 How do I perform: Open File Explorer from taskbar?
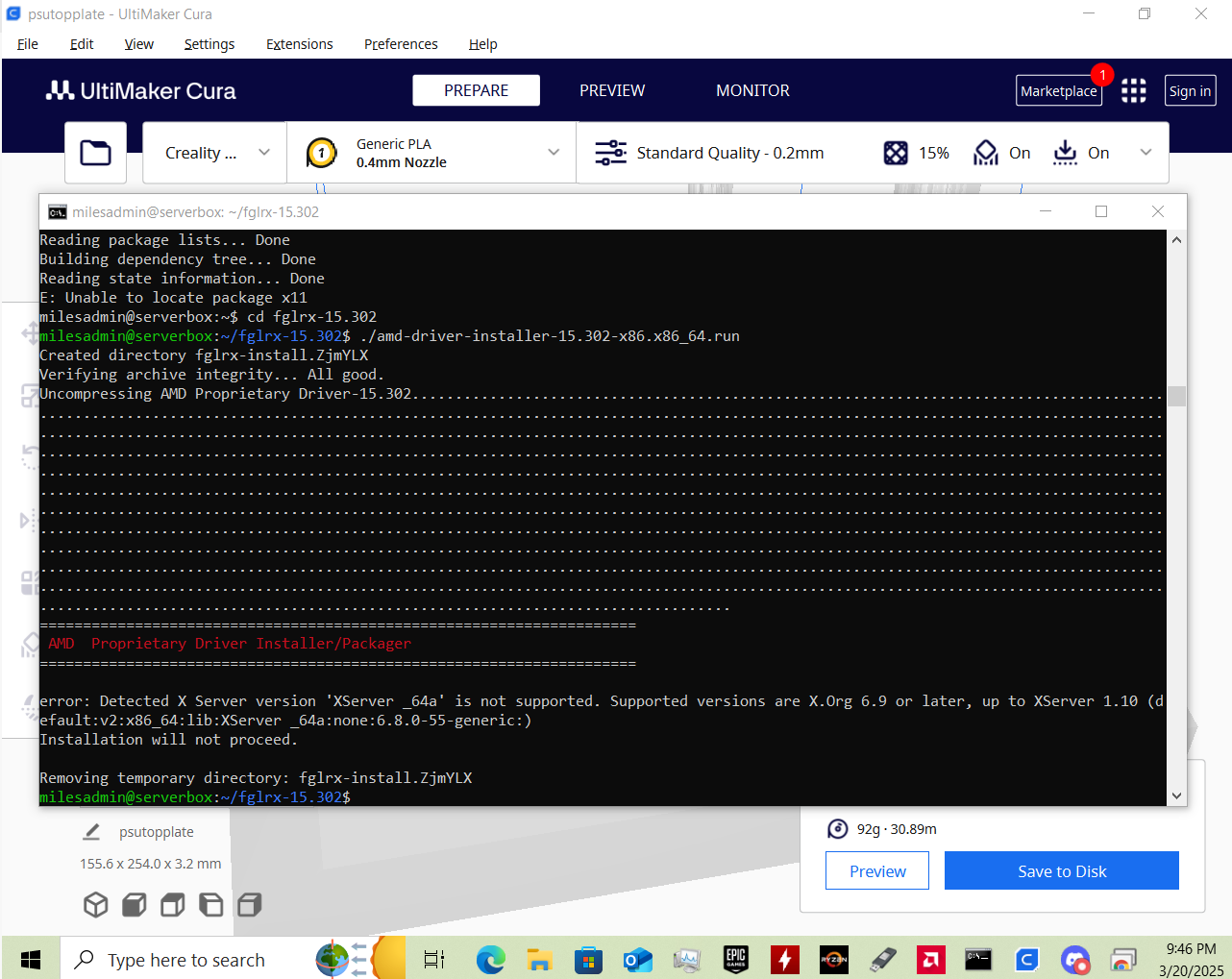point(539,959)
